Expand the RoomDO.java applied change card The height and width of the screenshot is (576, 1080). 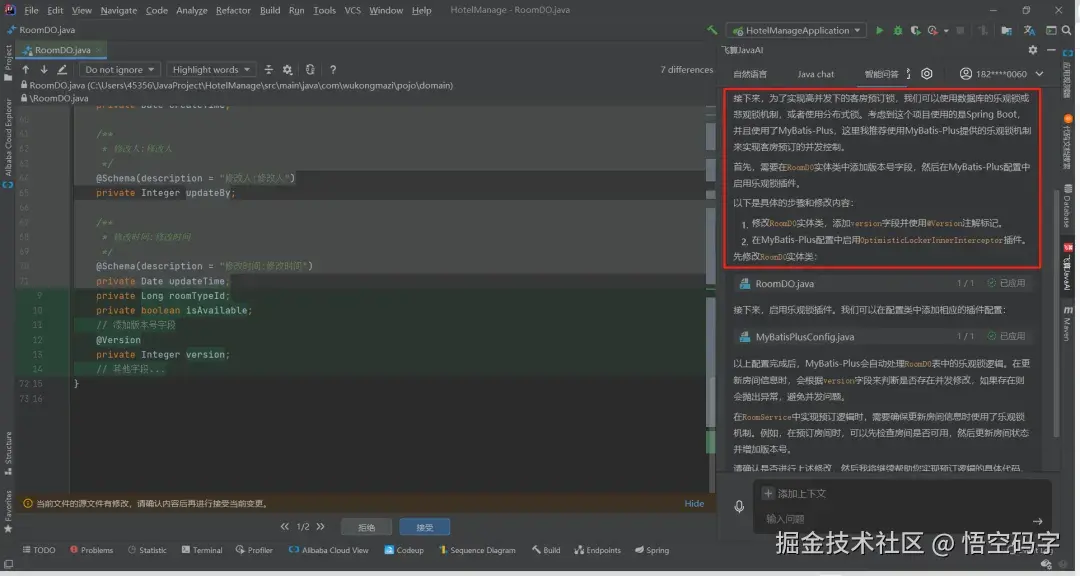[x=883, y=283]
